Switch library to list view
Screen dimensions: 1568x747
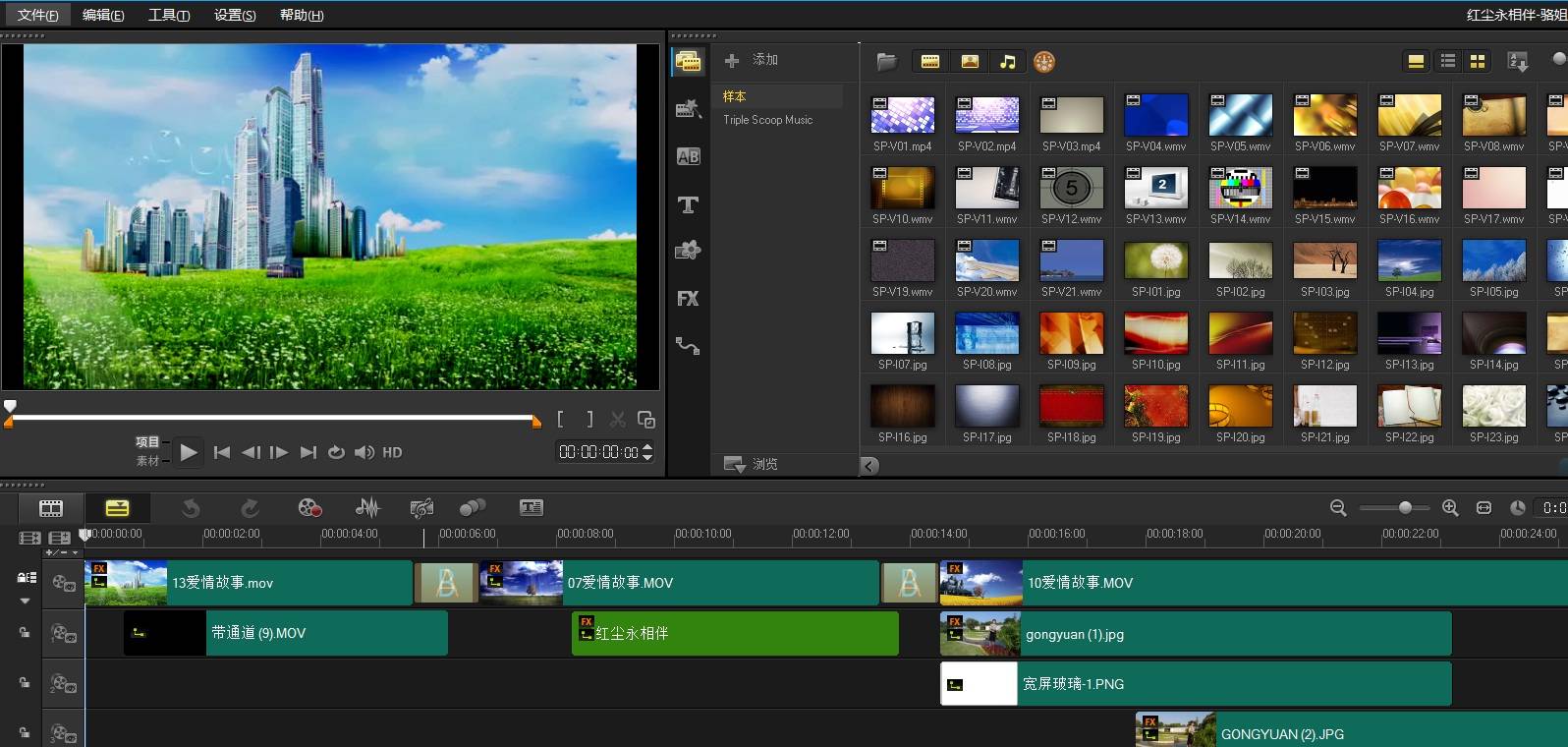pyautogui.click(x=1447, y=62)
